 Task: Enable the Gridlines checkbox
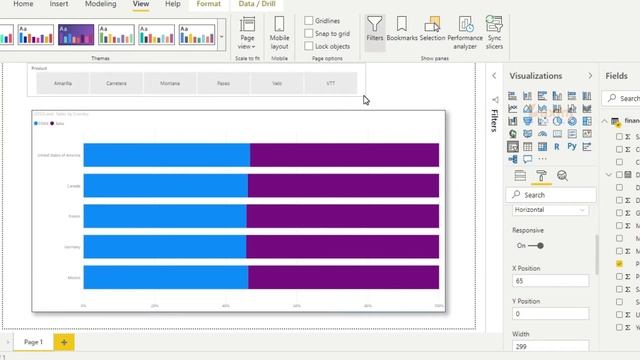[309, 20]
